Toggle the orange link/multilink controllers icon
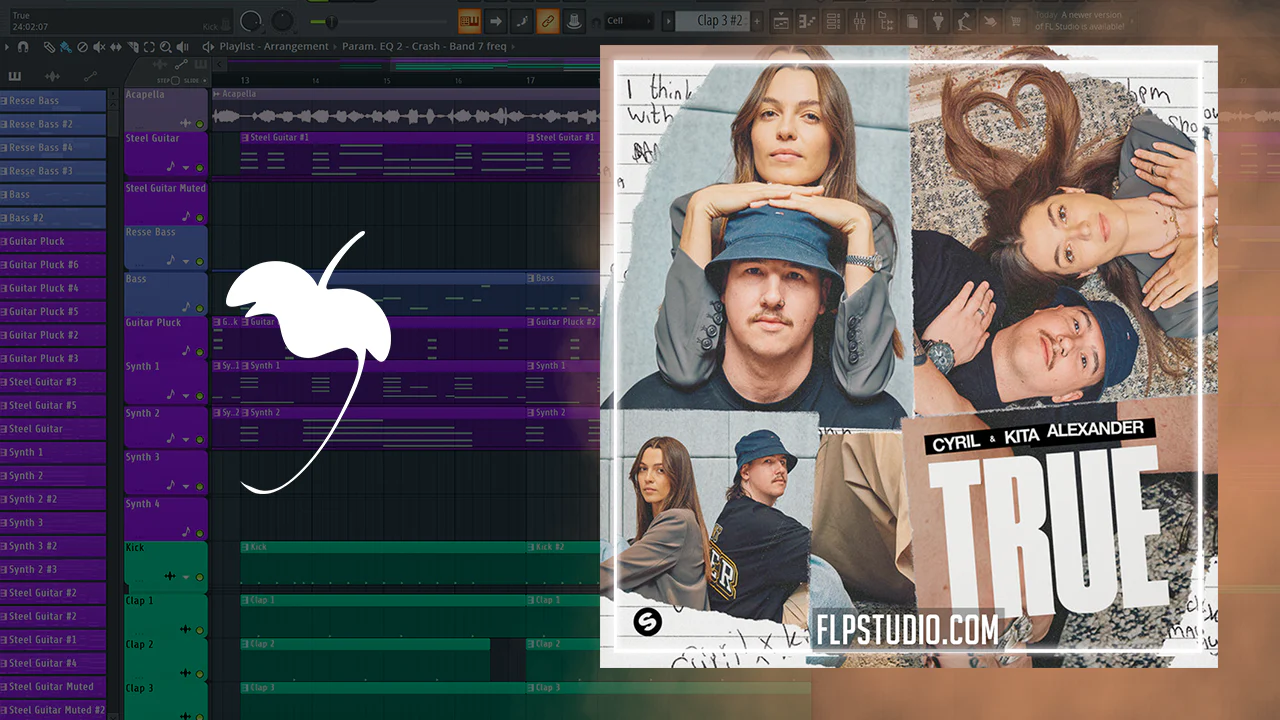 [548, 20]
